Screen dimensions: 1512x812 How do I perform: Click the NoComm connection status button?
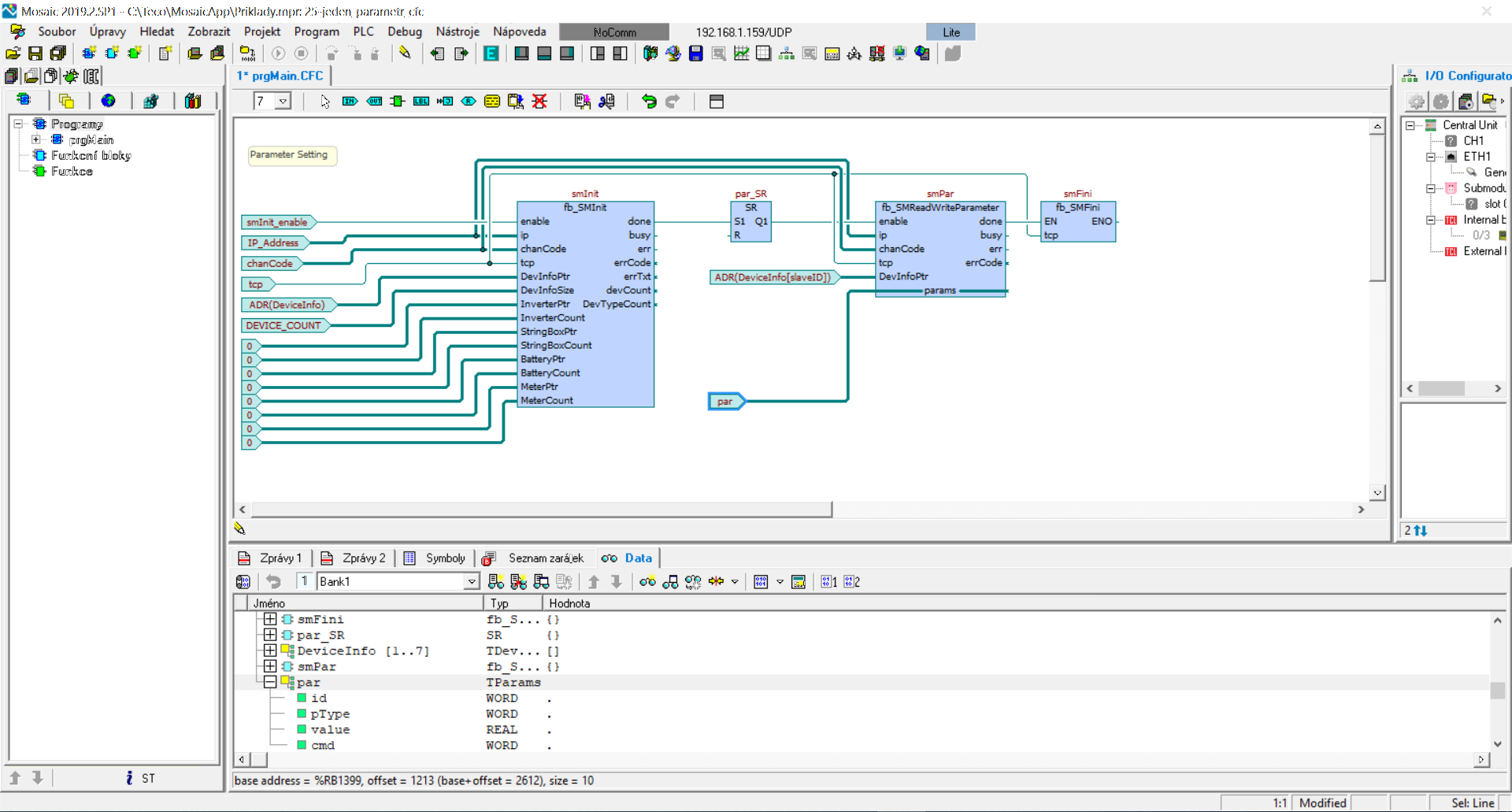pyautogui.click(x=614, y=32)
